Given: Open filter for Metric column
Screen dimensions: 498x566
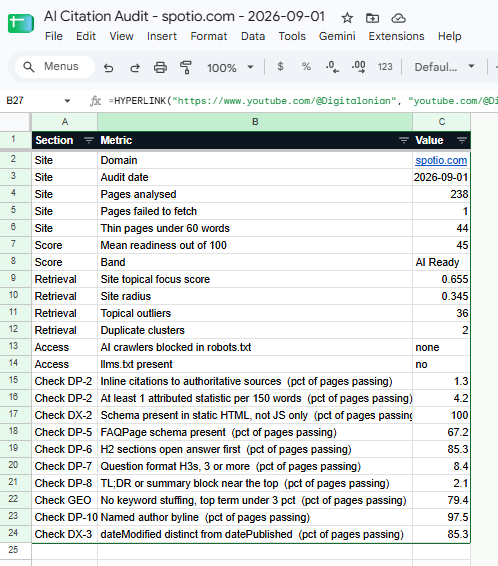Looking at the screenshot, I should pos(403,140).
